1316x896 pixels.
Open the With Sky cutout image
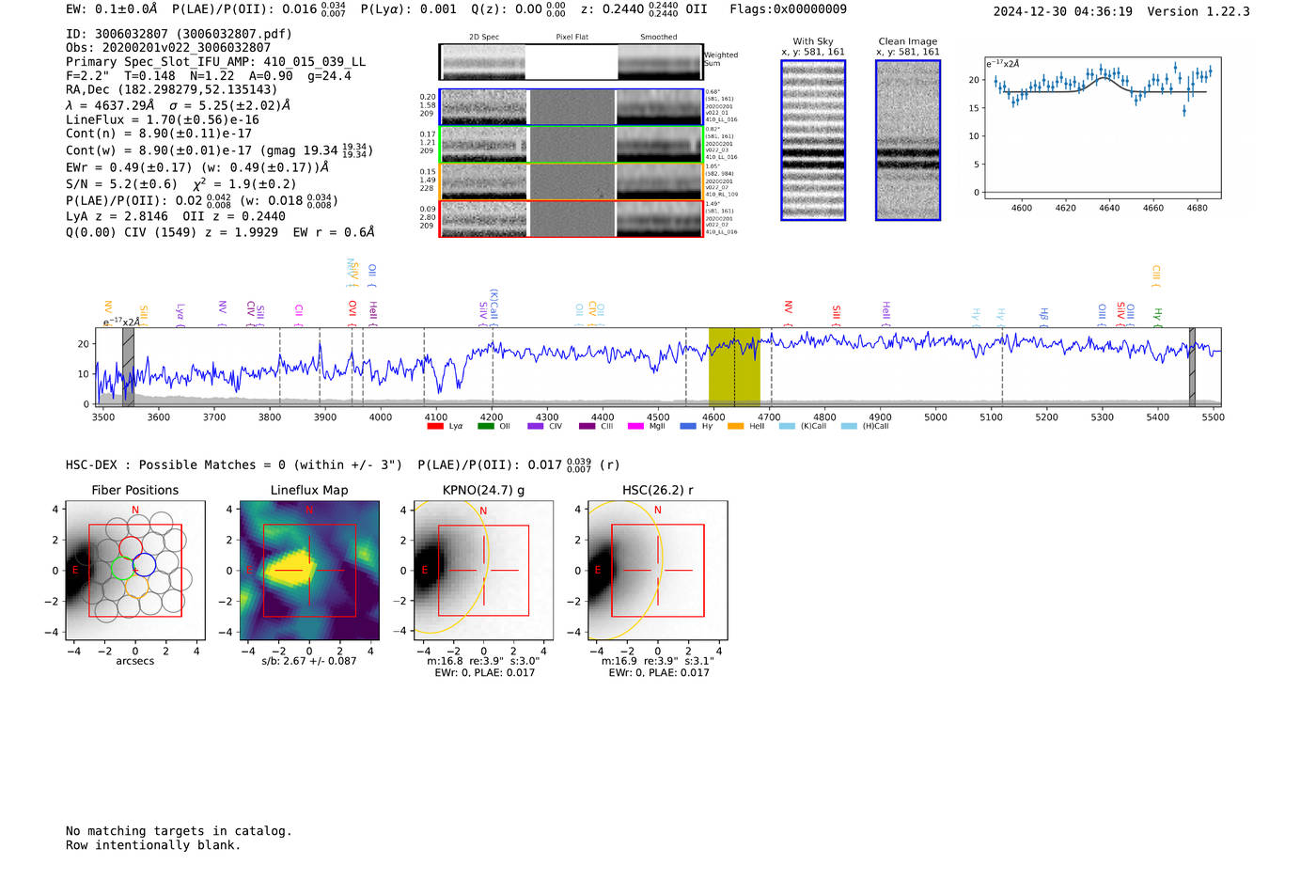click(x=813, y=140)
